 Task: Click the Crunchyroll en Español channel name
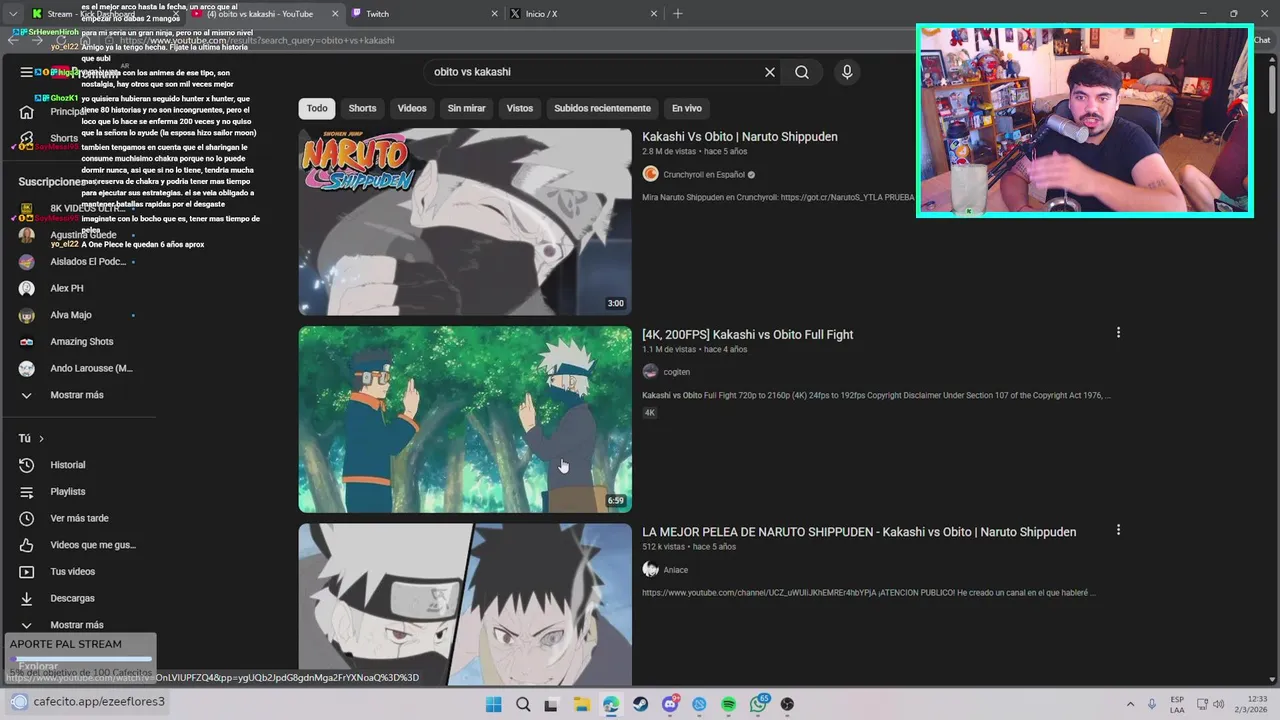704,174
